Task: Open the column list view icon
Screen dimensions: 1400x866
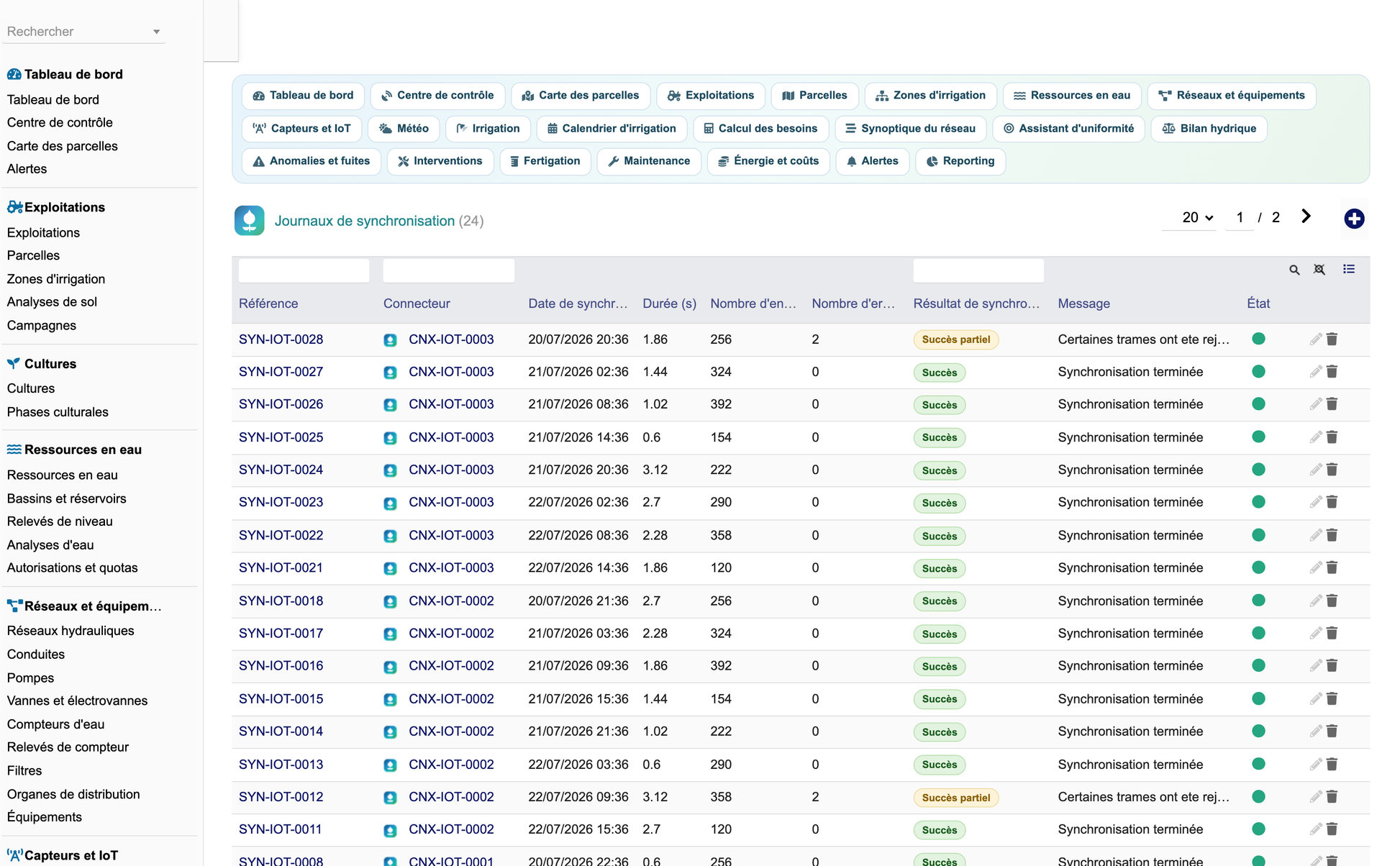Action: point(1349,269)
